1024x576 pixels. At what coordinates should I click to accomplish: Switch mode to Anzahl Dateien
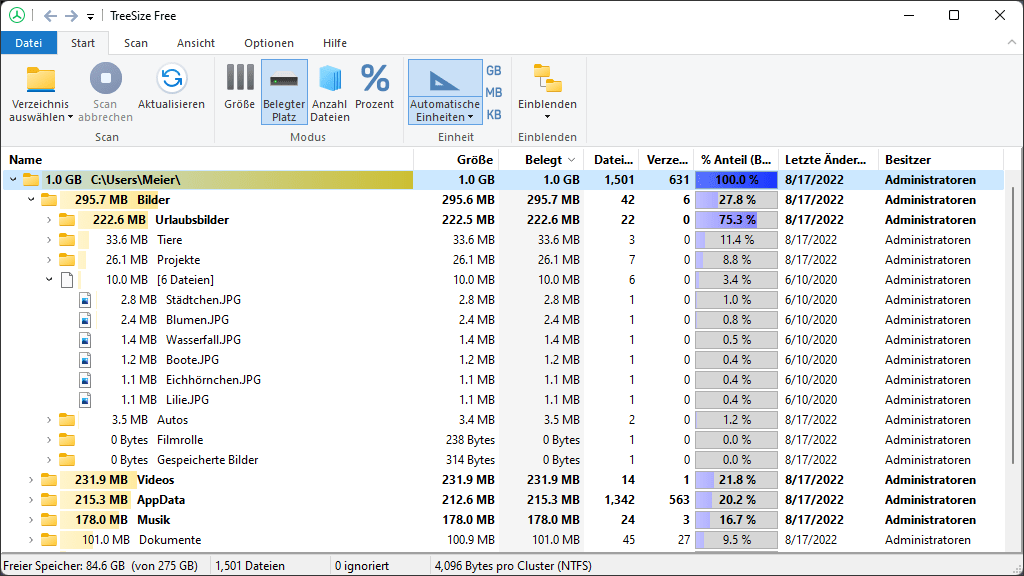[330, 92]
